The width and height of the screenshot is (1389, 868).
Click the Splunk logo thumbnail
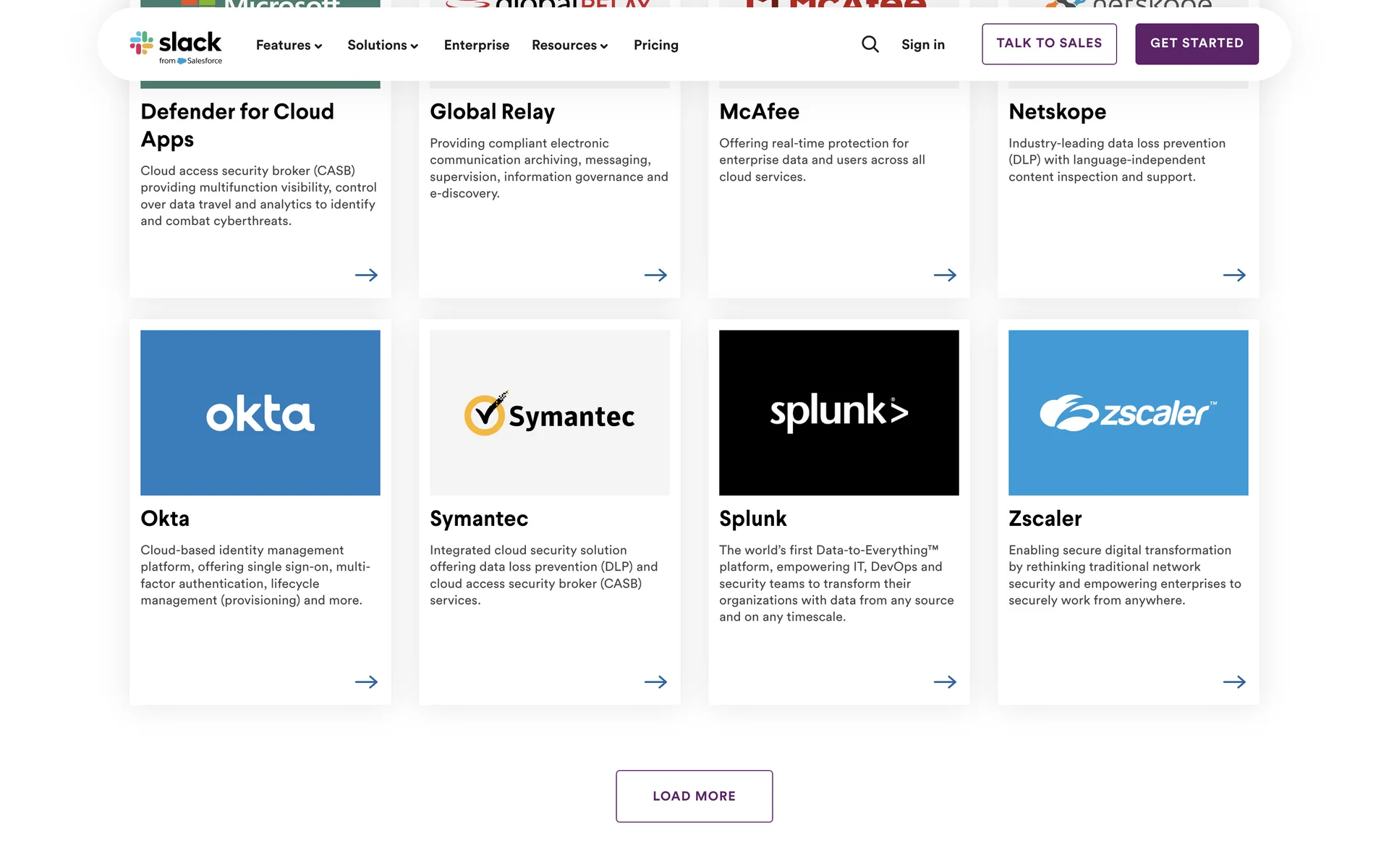point(838,412)
